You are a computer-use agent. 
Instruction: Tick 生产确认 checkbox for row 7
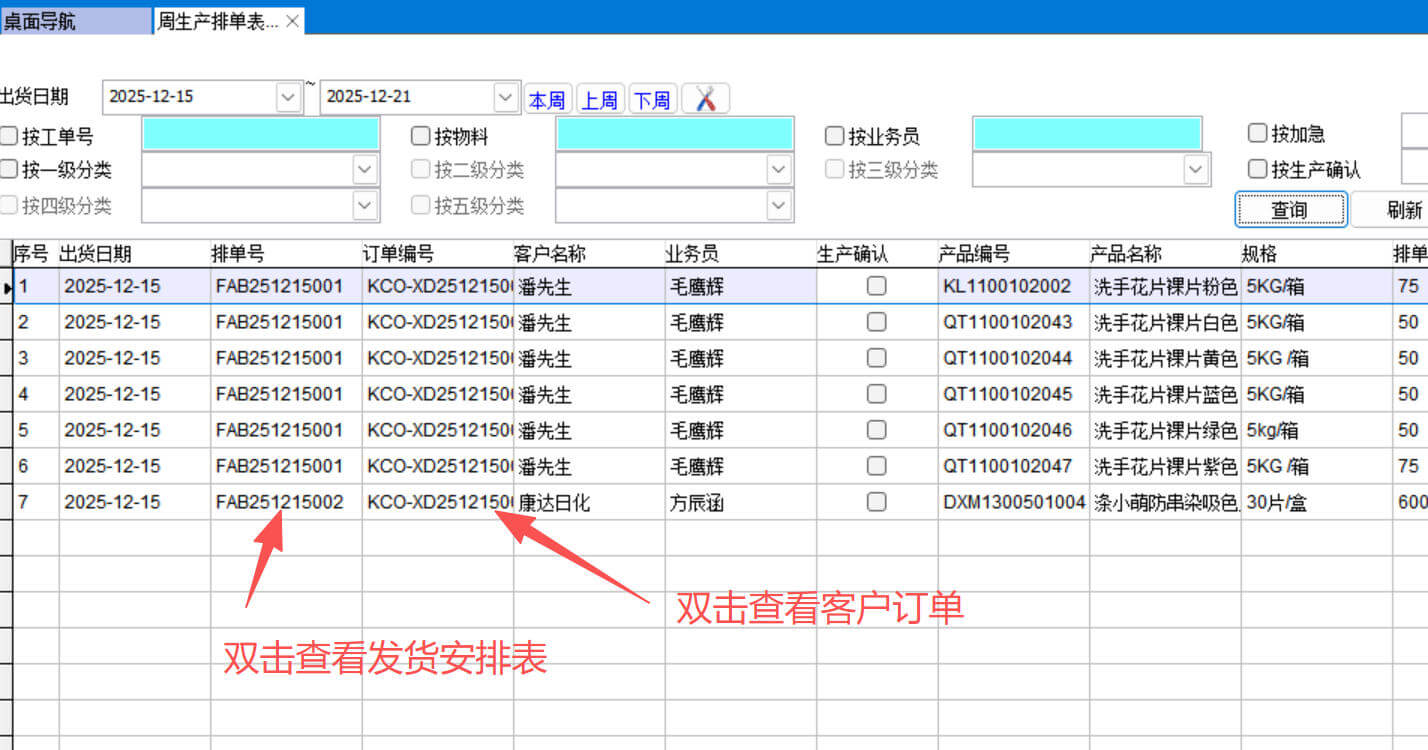coord(876,502)
